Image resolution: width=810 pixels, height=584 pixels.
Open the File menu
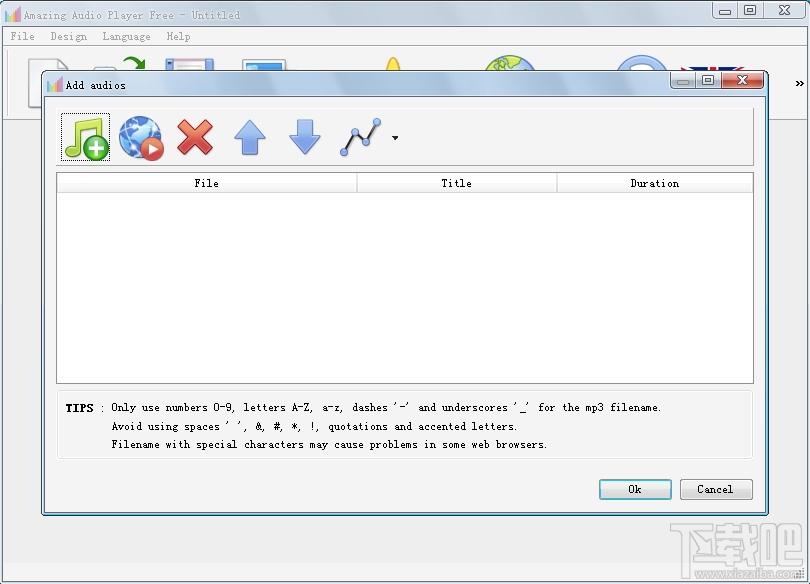[x=23, y=36]
